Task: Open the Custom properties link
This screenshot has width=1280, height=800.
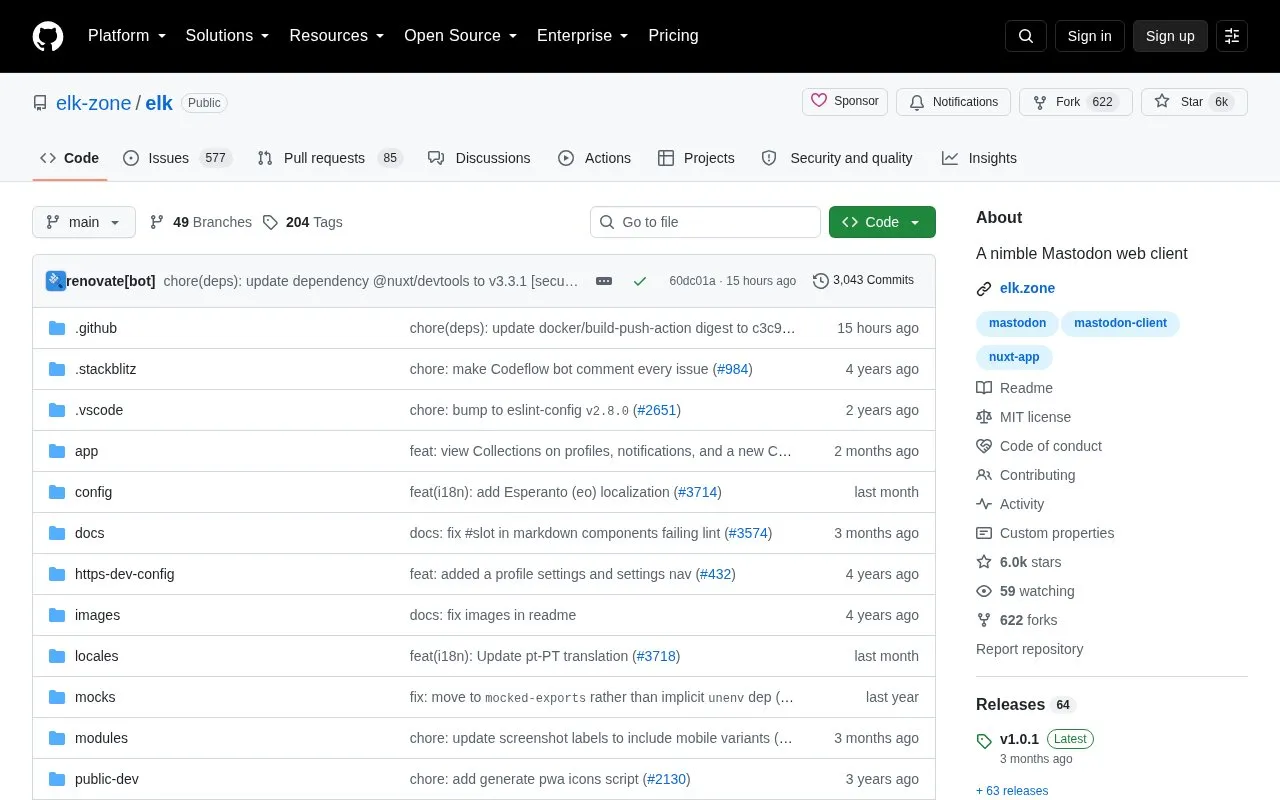Action: coord(1045,533)
